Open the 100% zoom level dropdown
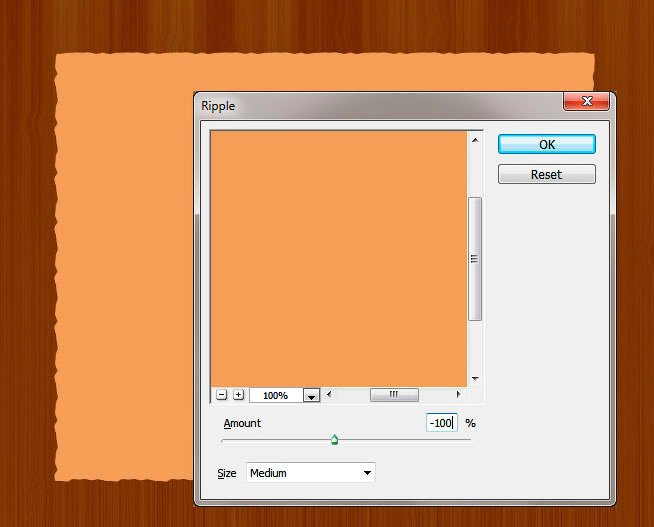Viewport: 654px width, 527px height. [x=311, y=395]
